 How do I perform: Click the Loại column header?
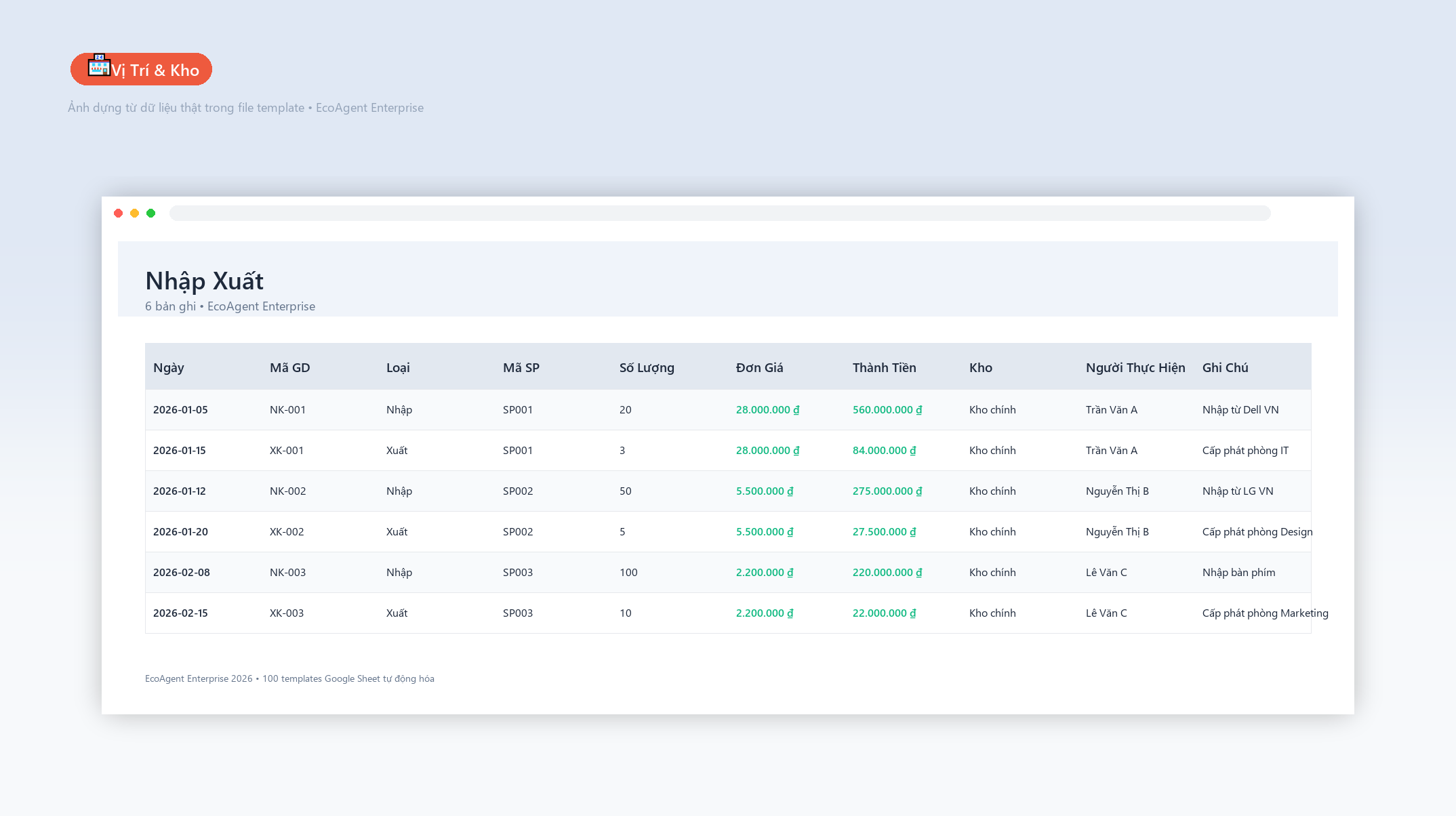[398, 368]
